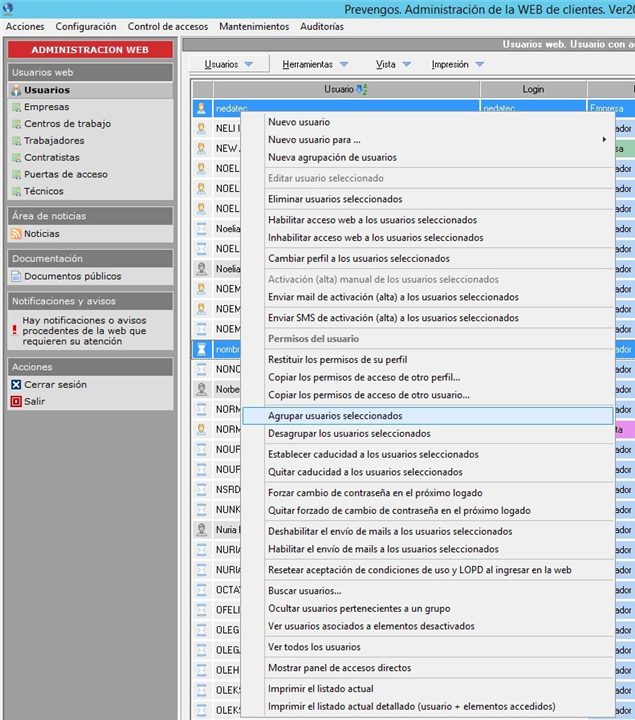The height and width of the screenshot is (720, 635).
Task: Click the A-Z sort icon in Usuario column header
Action: (x=362, y=90)
